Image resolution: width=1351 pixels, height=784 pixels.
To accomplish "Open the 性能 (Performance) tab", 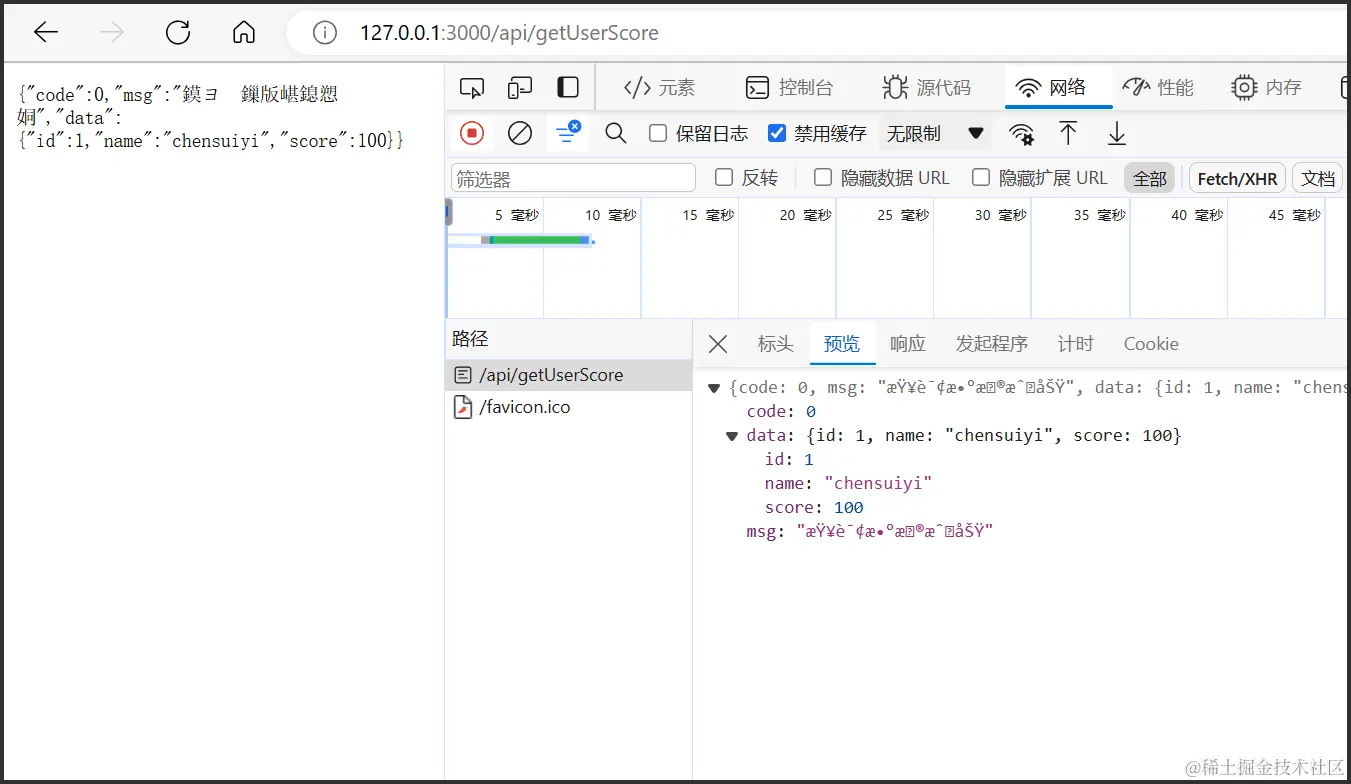I will coord(1158,88).
